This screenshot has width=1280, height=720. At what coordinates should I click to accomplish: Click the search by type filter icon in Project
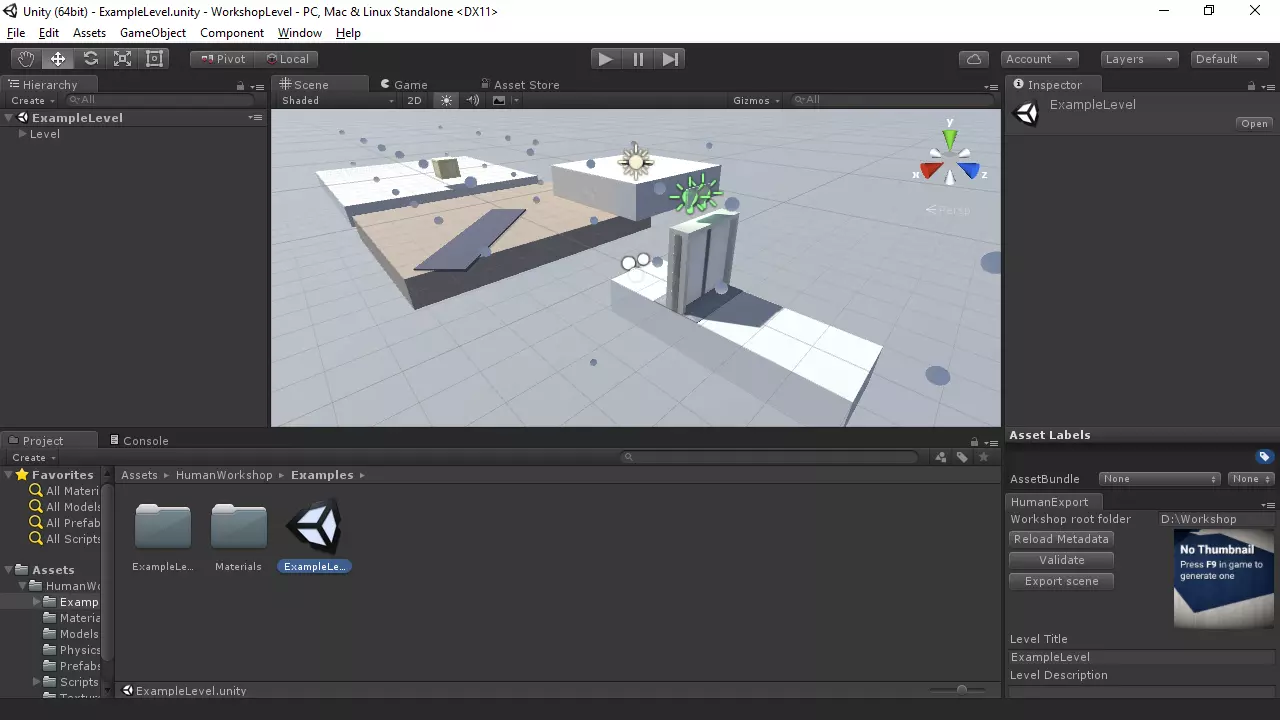[x=941, y=457]
